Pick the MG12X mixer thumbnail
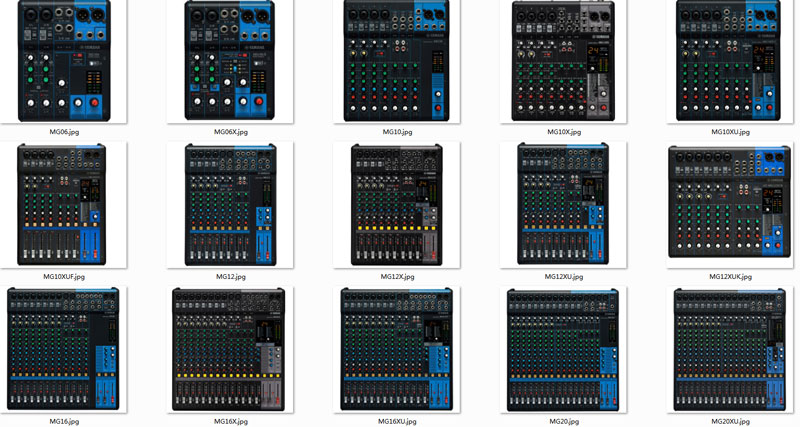Viewport: 800px width, 427px height. point(396,204)
